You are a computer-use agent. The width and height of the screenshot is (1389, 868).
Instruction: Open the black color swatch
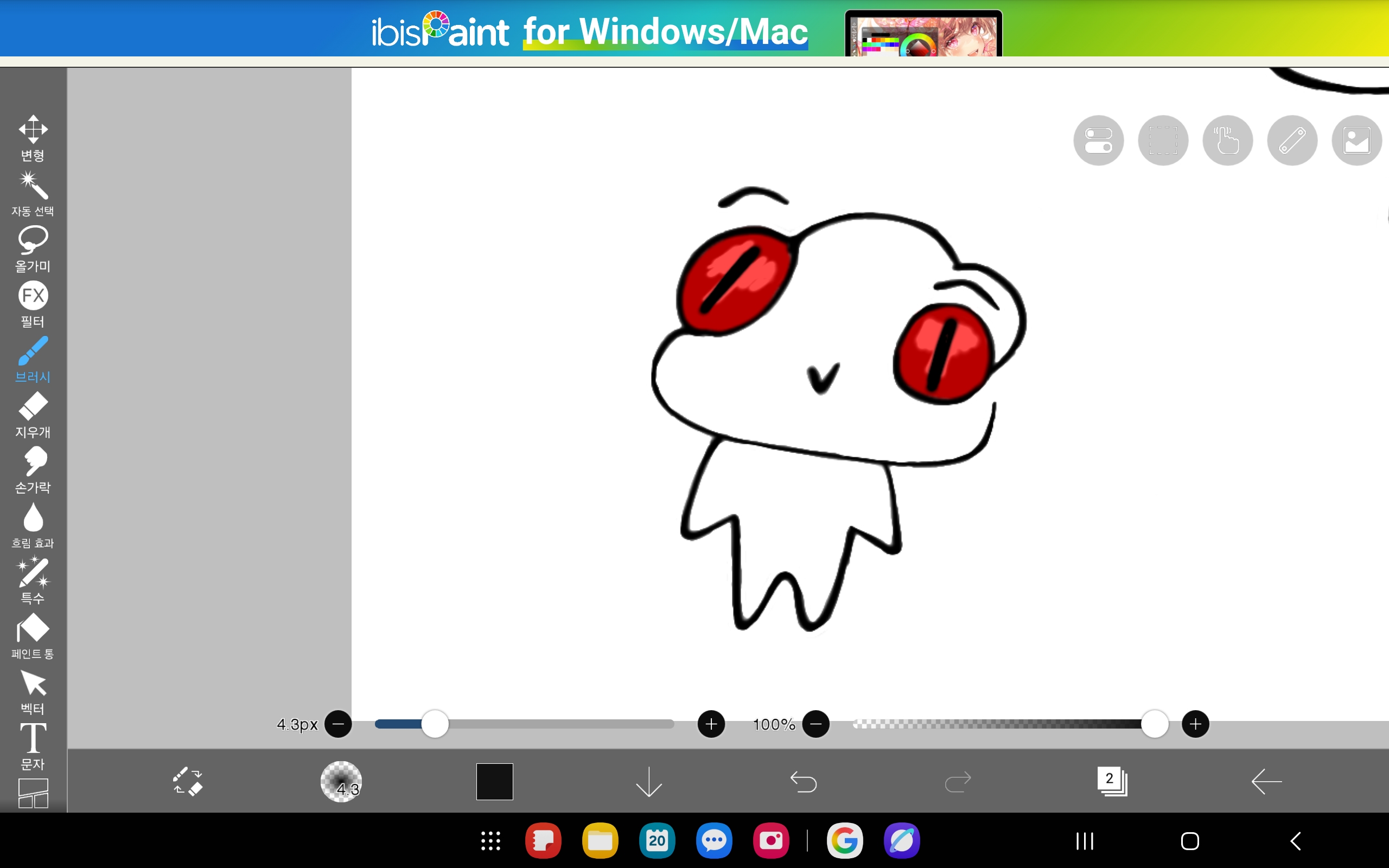(x=494, y=781)
